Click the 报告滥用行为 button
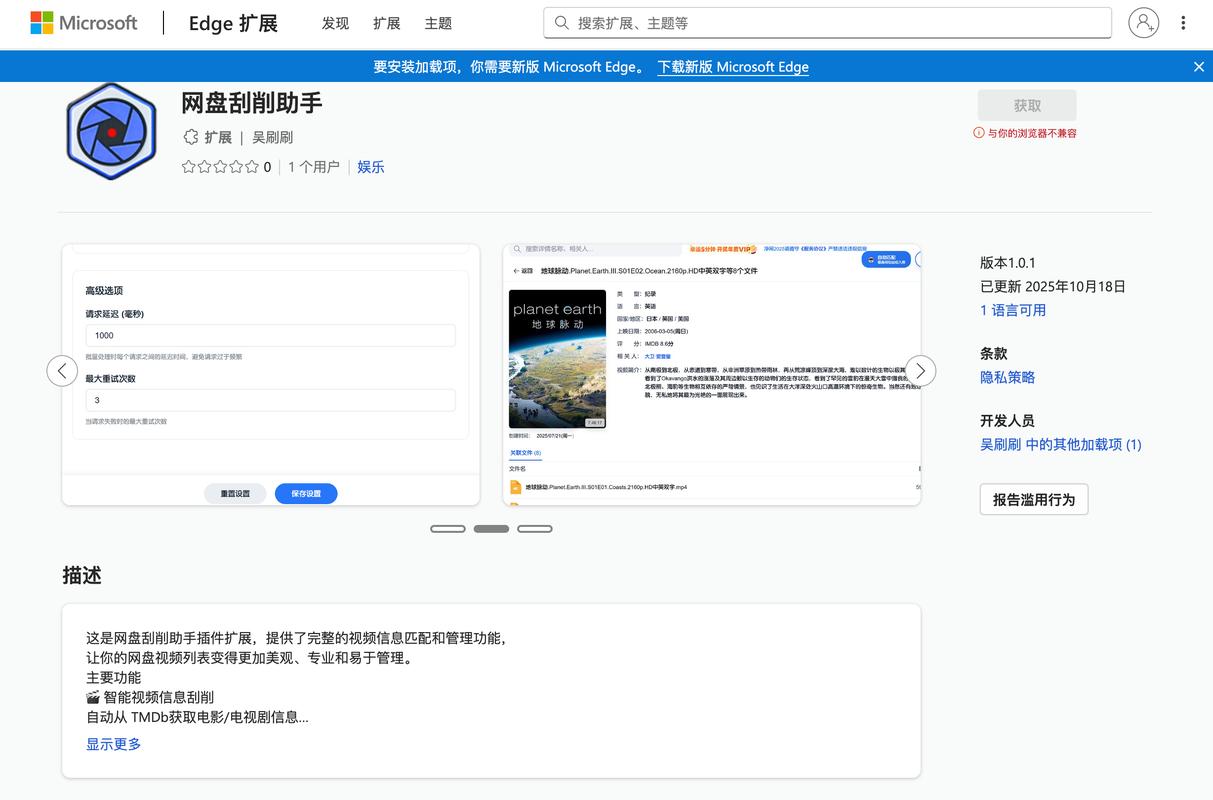1213x800 pixels. (1034, 499)
